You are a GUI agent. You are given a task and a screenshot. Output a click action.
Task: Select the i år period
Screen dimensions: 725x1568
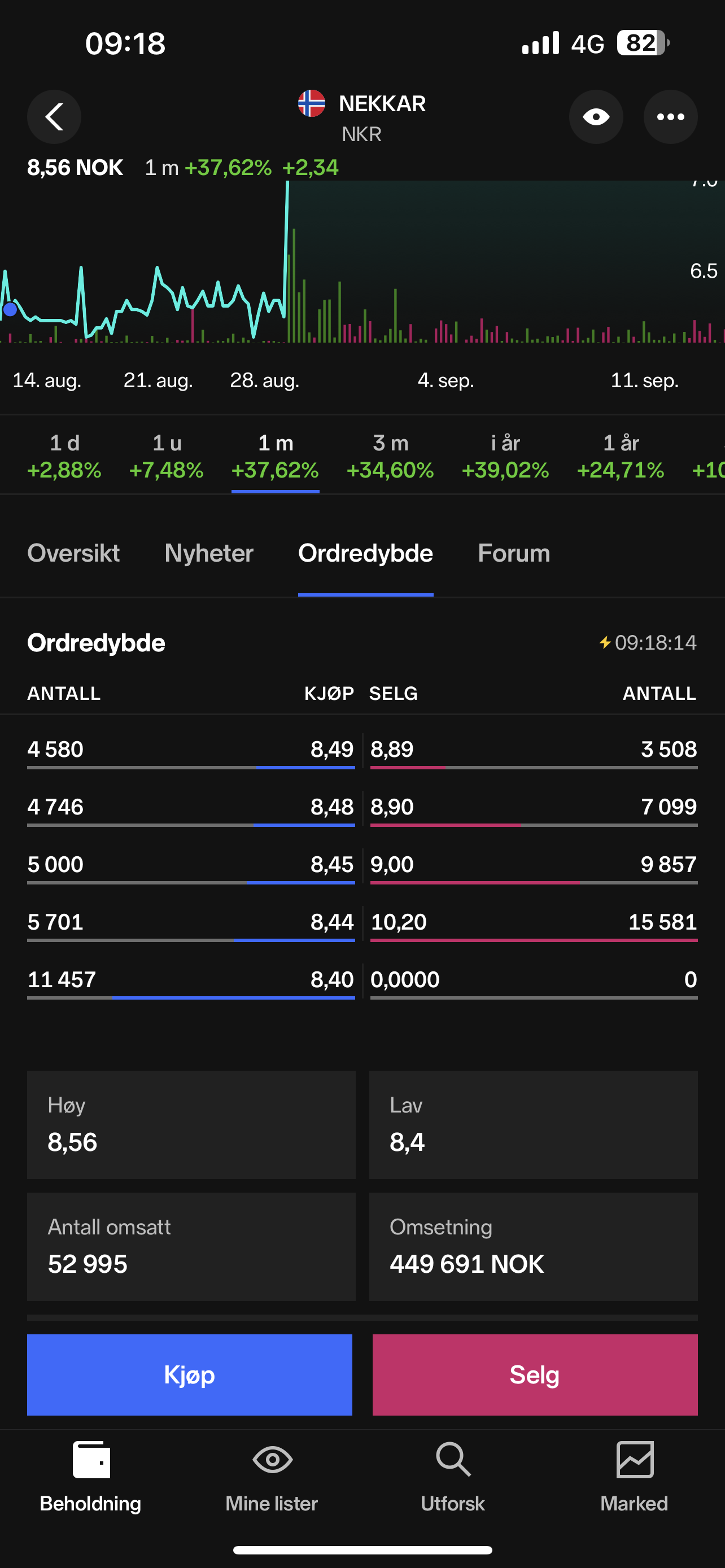pos(505,456)
